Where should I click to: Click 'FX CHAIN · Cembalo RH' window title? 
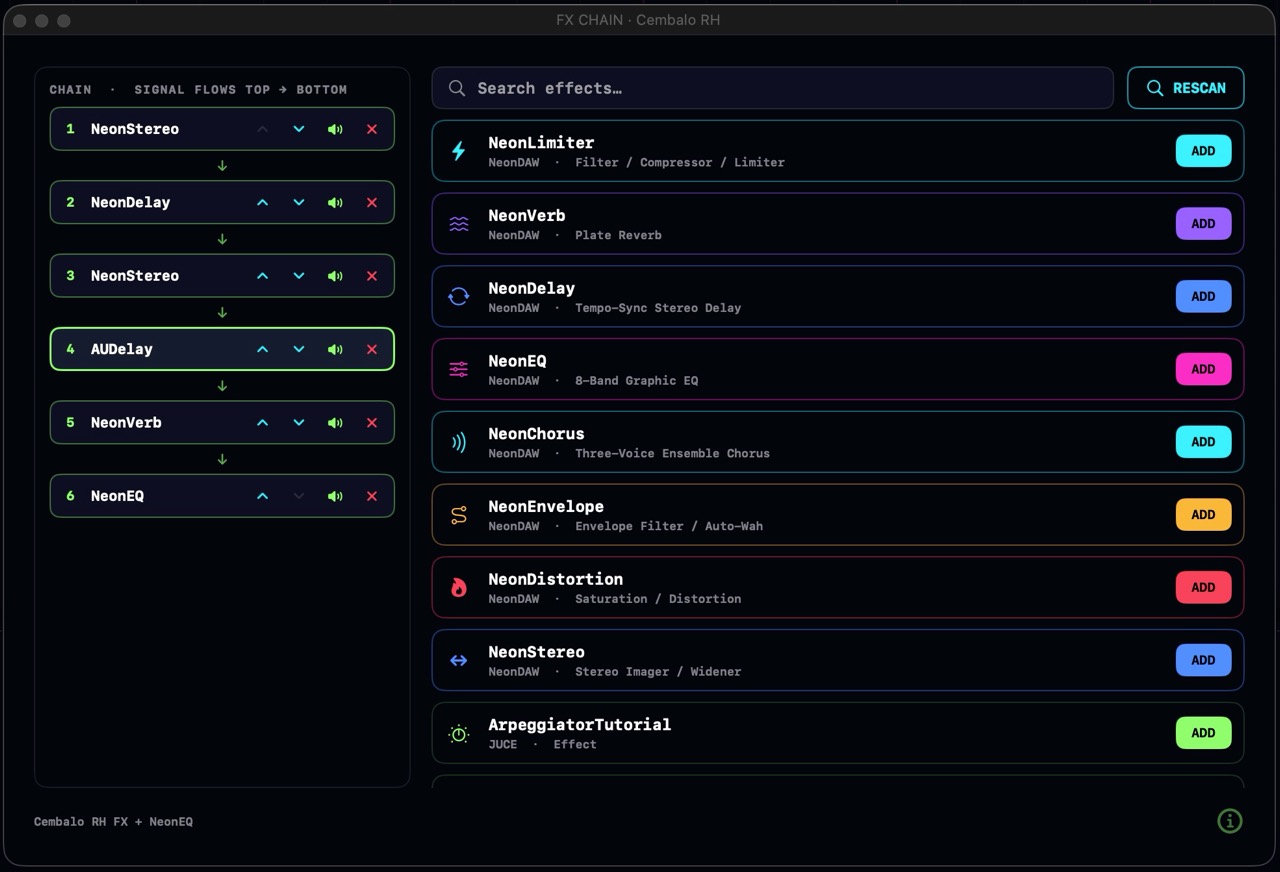pyautogui.click(x=638, y=20)
